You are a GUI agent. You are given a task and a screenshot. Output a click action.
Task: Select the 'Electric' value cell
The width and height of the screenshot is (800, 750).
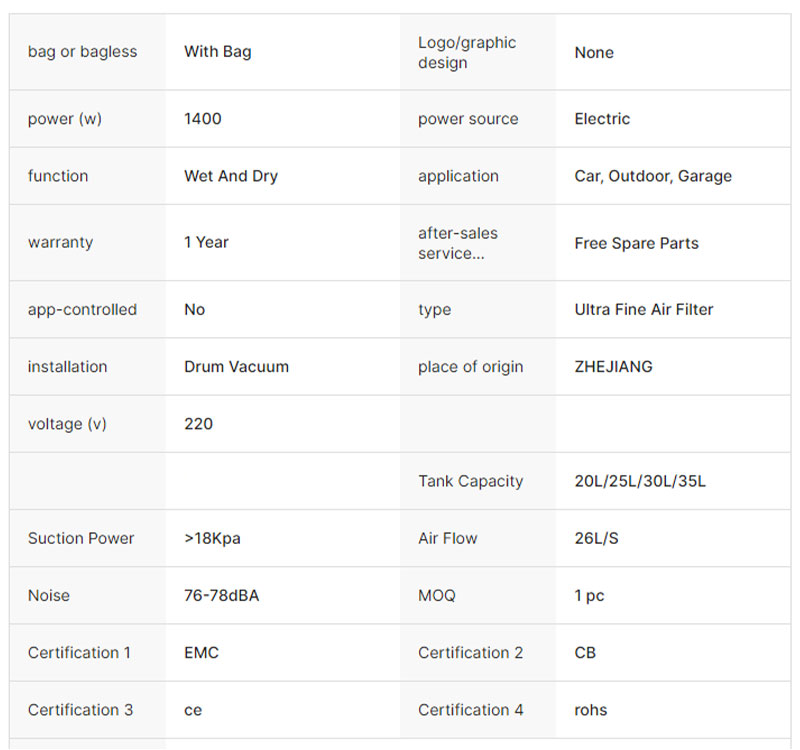tap(602, 119)
